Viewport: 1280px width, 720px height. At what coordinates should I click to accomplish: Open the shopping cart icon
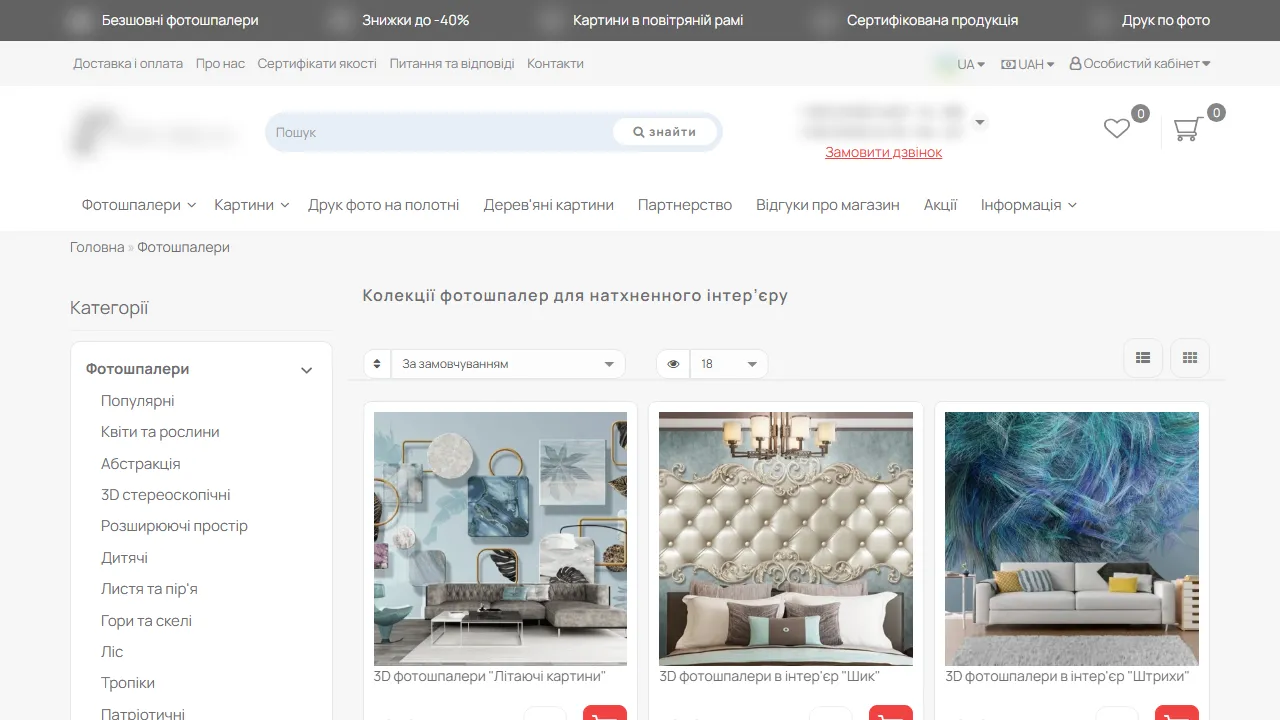click(1187, 129)
